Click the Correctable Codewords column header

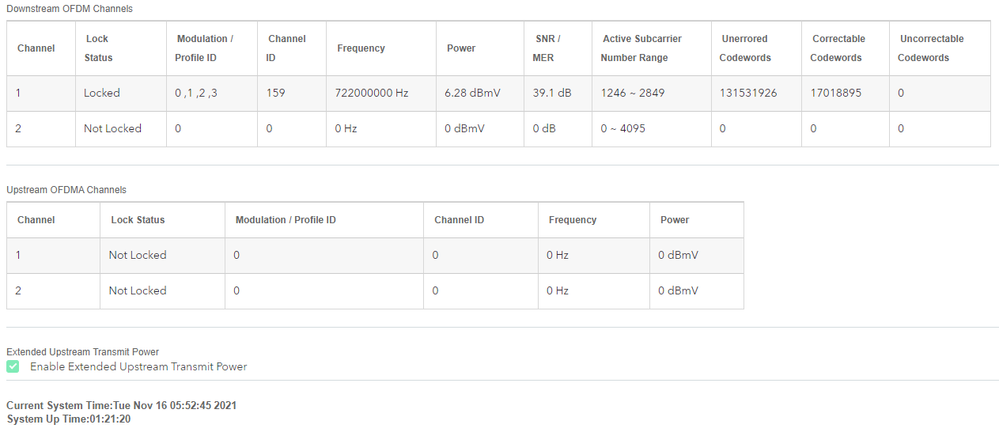coord(838,48)
